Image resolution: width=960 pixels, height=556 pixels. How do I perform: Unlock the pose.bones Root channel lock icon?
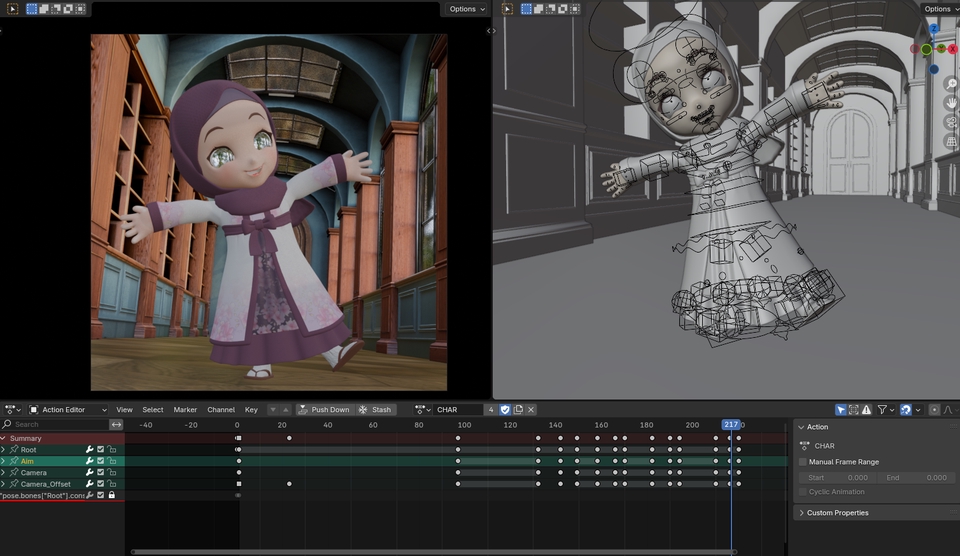coord(111,495)
